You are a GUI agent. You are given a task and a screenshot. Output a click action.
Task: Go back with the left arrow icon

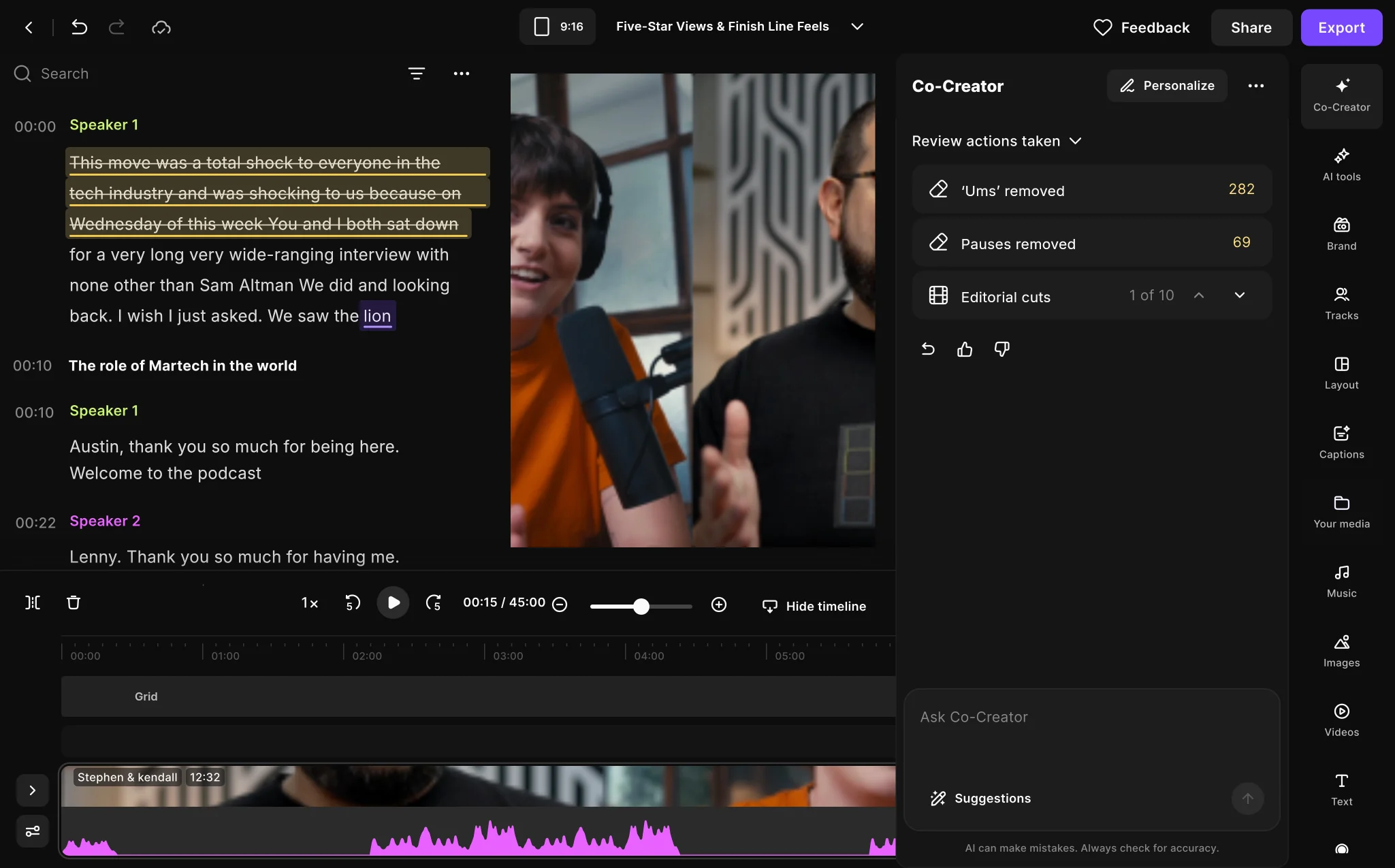click(x=29, y=27)
